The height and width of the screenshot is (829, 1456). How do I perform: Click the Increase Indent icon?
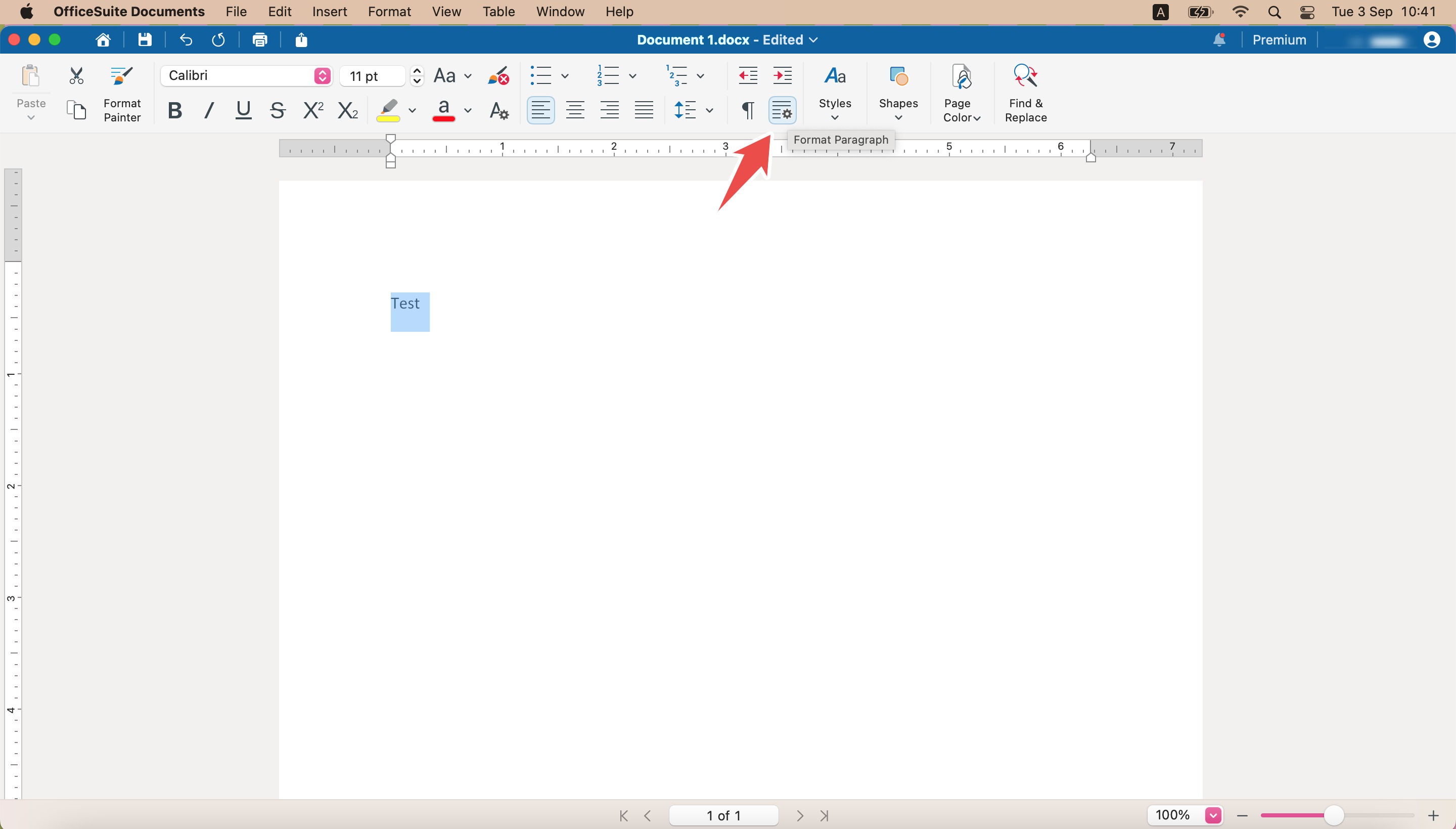(782, 76)
